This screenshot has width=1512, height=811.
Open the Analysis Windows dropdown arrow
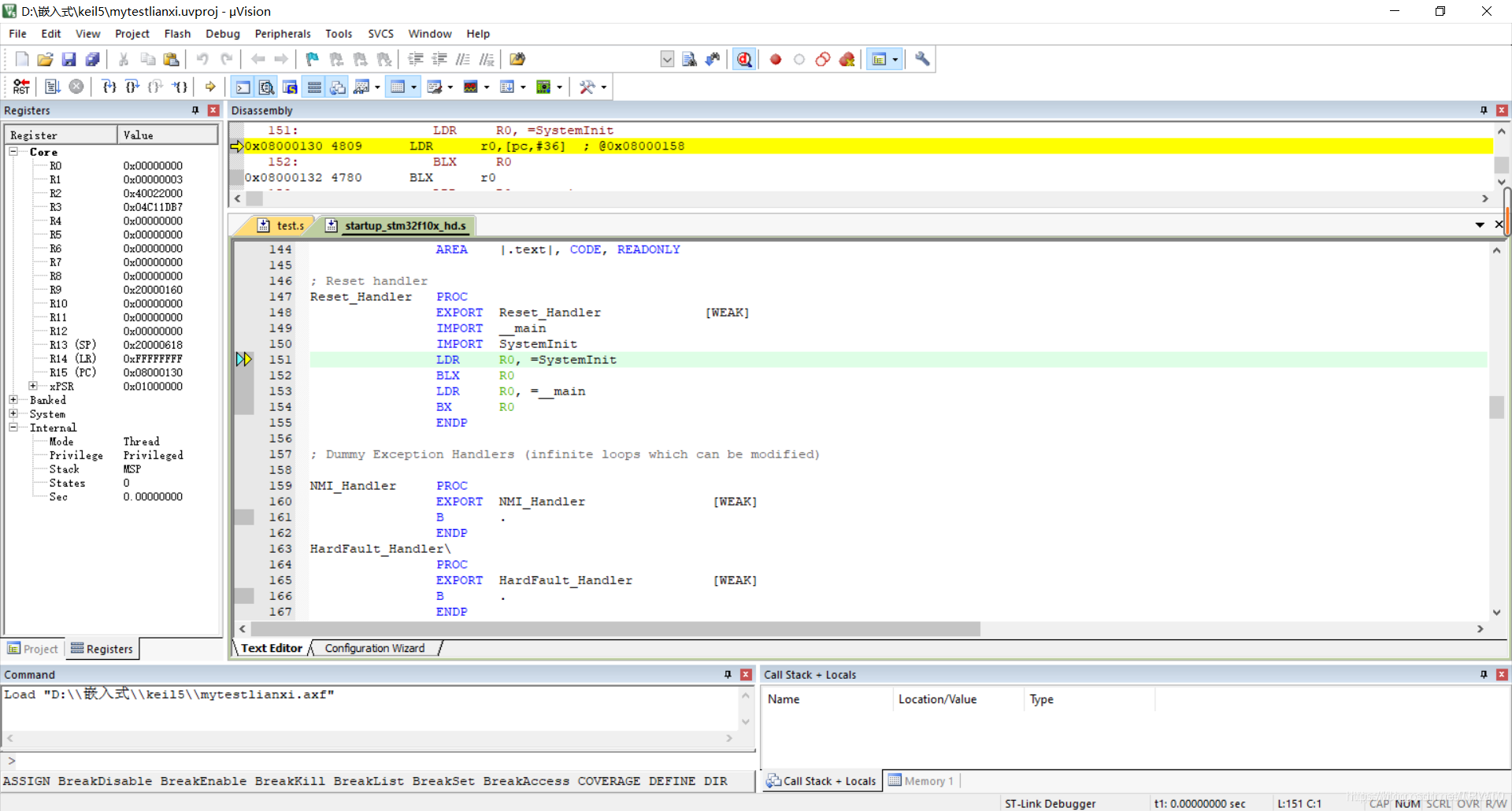(487, 87)
